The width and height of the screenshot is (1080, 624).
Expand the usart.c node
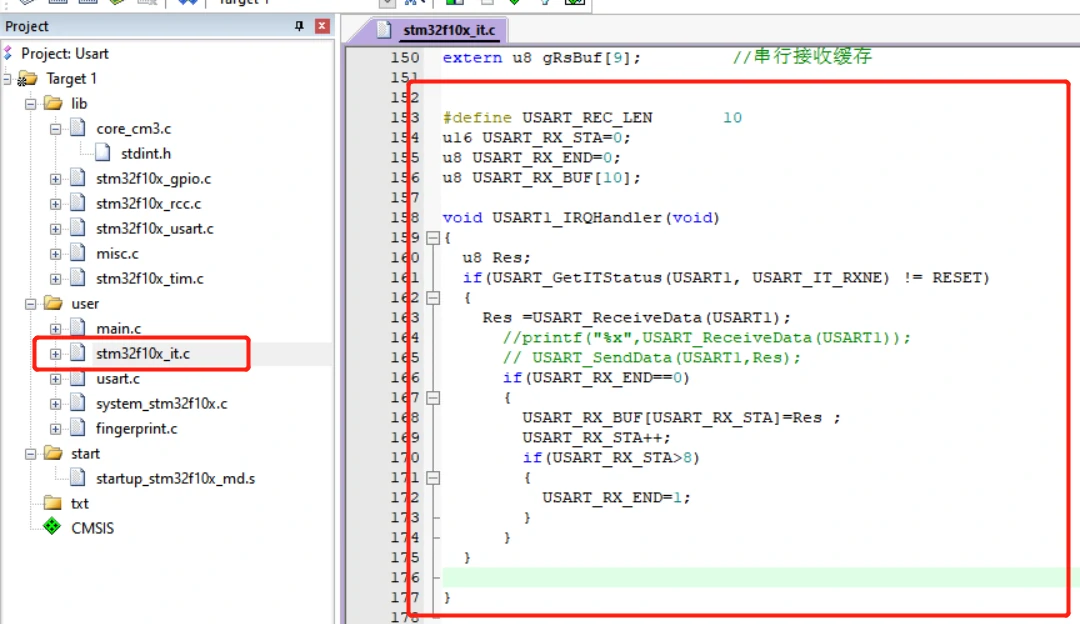pyautogui.click(x=55, y=379)
